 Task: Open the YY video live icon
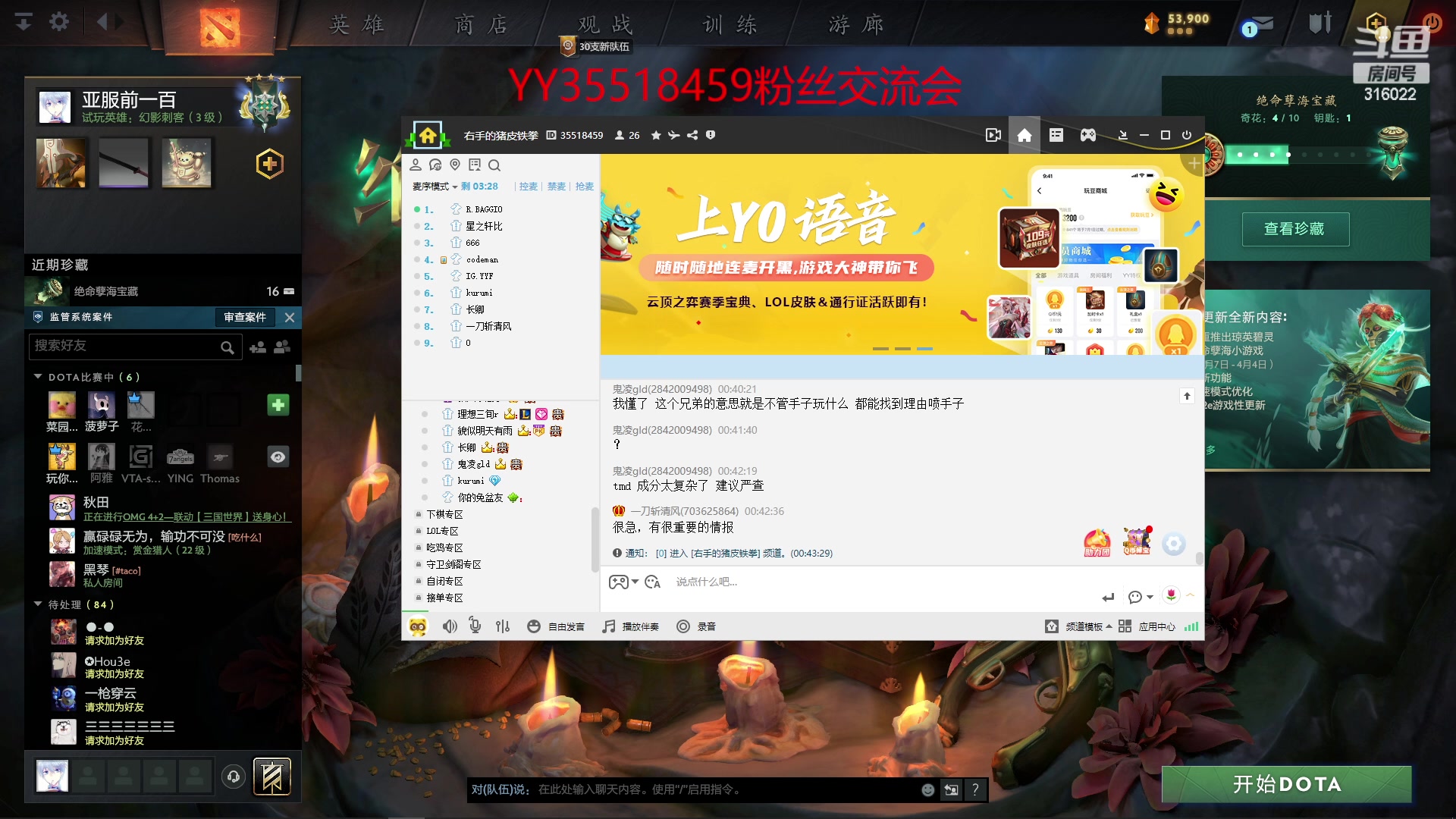(993, 135)
